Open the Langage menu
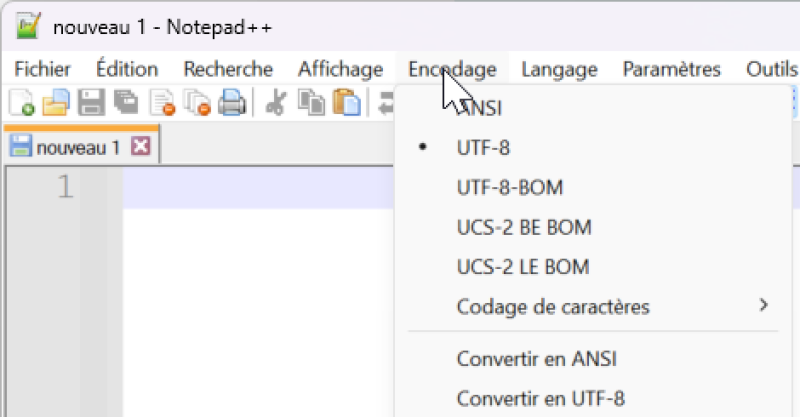Image resolution: width=800 pixels, height=417 pixels. [559, 69]
